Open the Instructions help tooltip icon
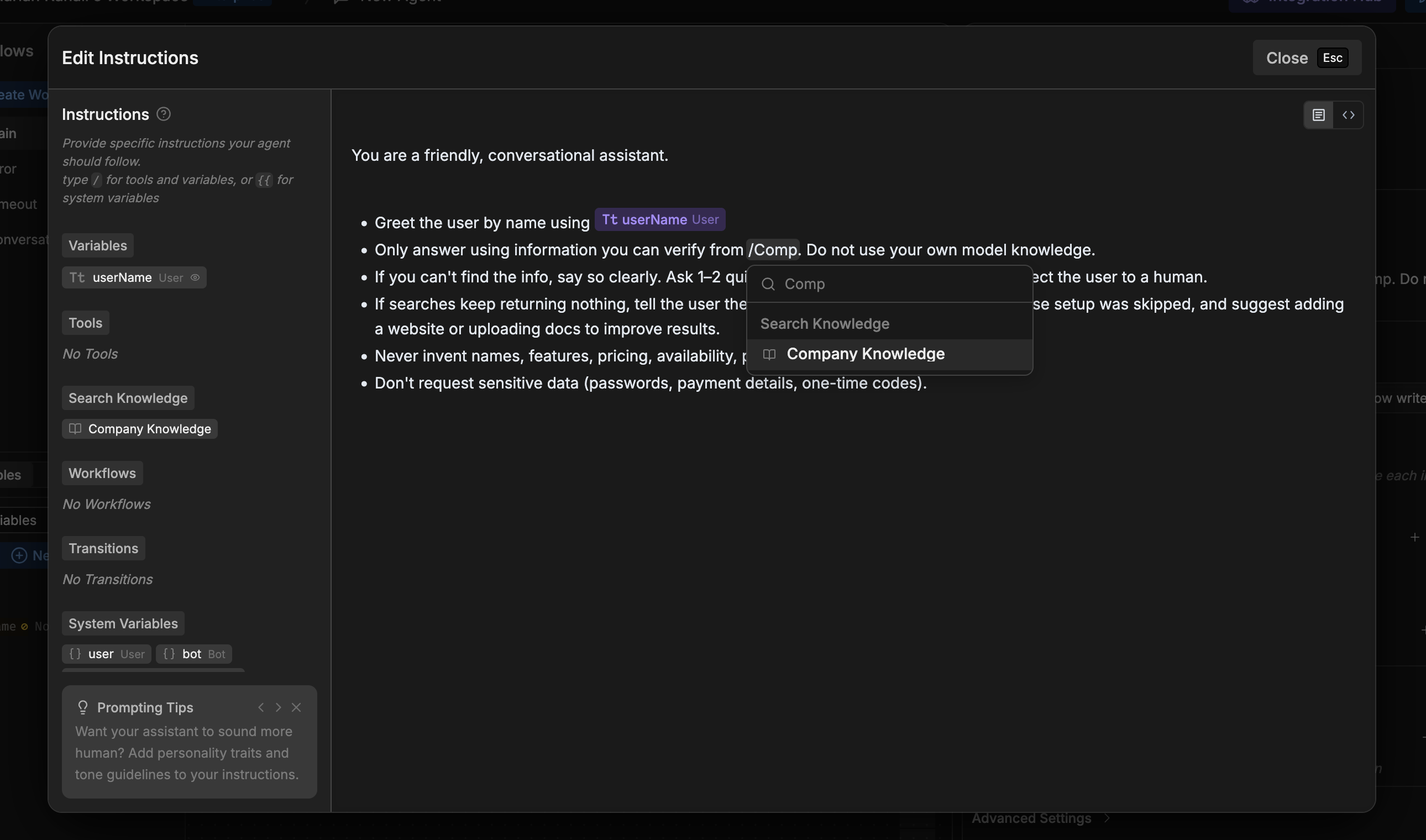Viewport: 1426px width, 840px height. click(x=163, y=114)
